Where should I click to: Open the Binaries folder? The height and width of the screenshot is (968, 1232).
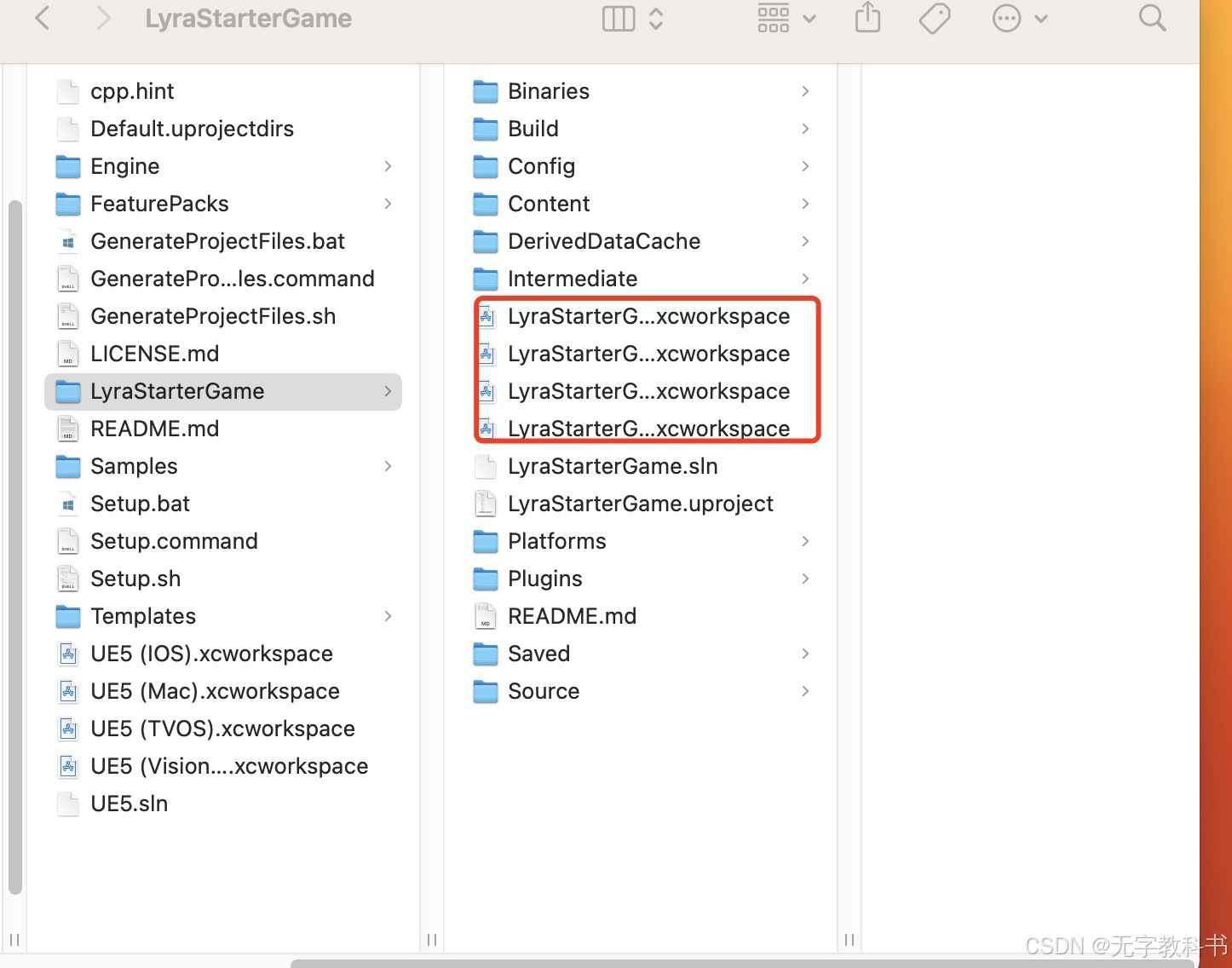(549, 91)
